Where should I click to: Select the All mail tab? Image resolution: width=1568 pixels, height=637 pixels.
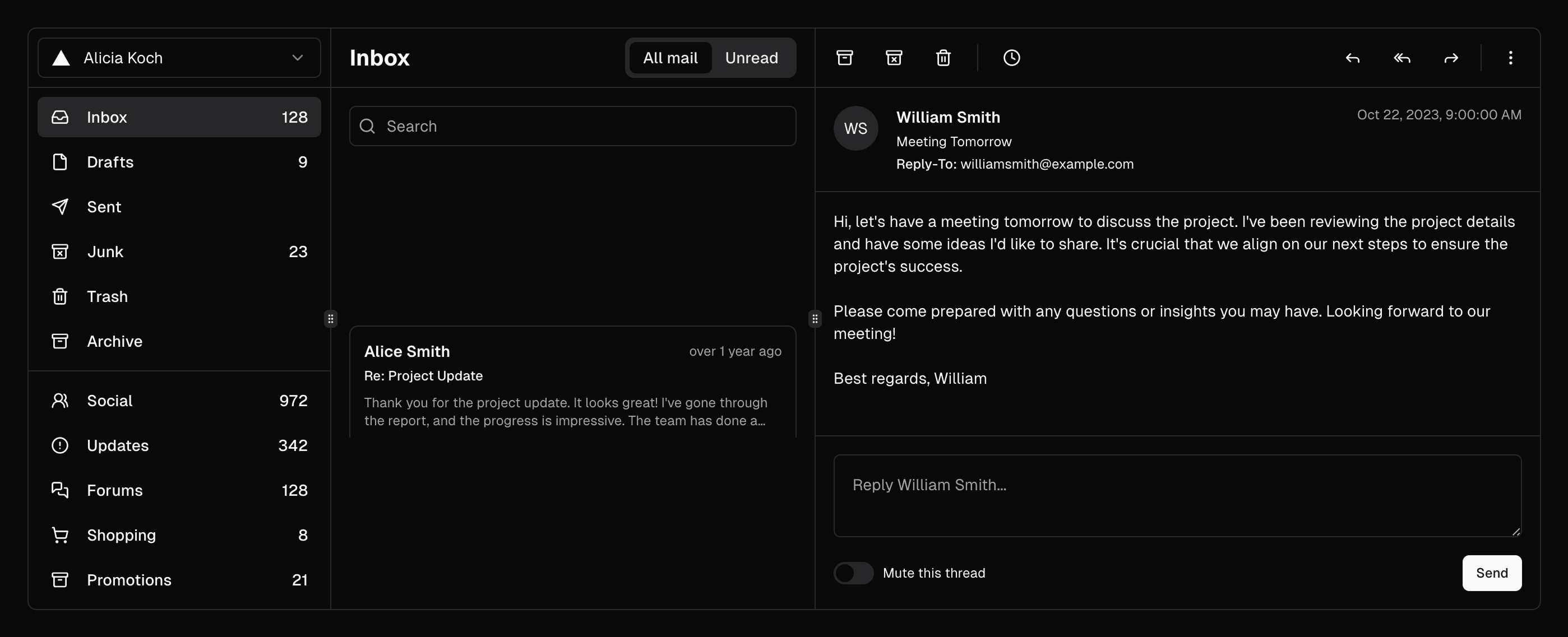pyautogui.click(x=669, y=58)
